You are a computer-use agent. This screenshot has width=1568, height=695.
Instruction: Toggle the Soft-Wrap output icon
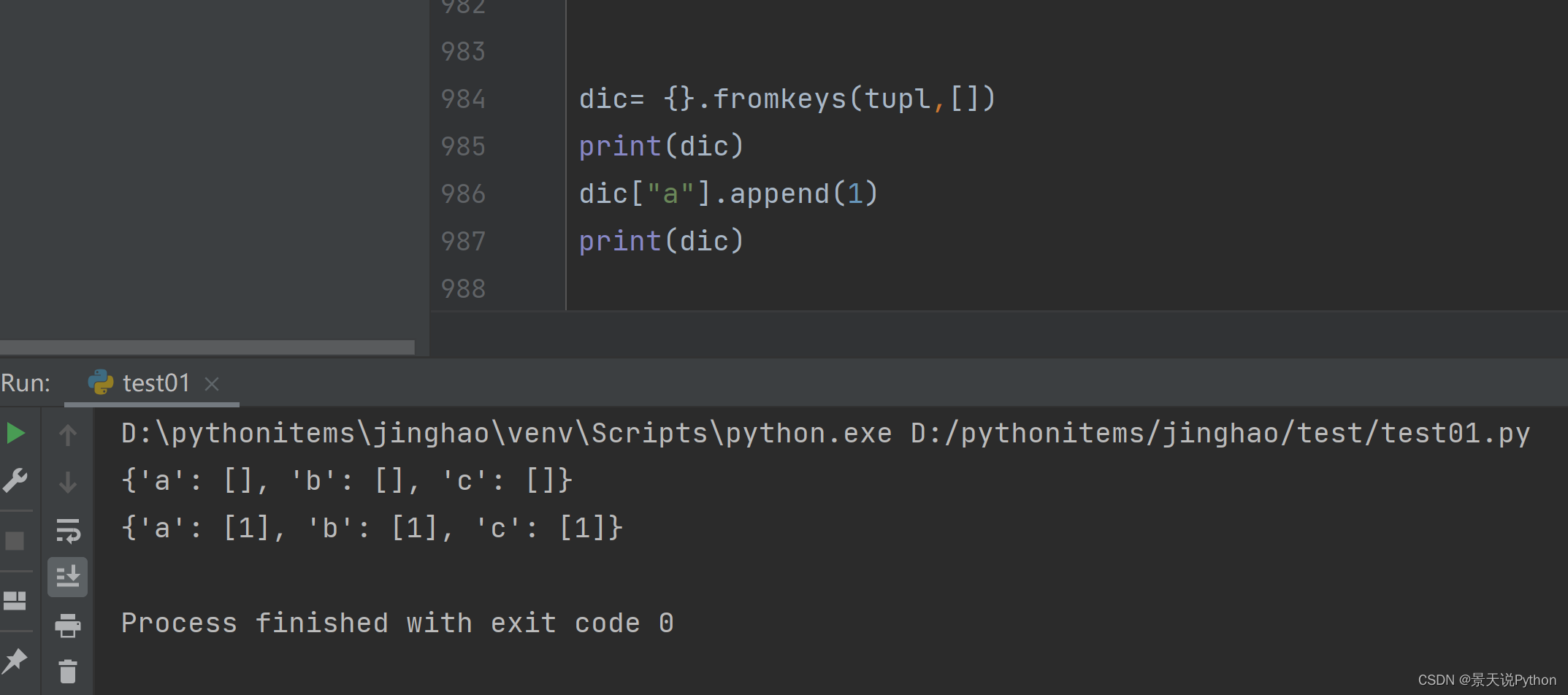tap(68, 531)
